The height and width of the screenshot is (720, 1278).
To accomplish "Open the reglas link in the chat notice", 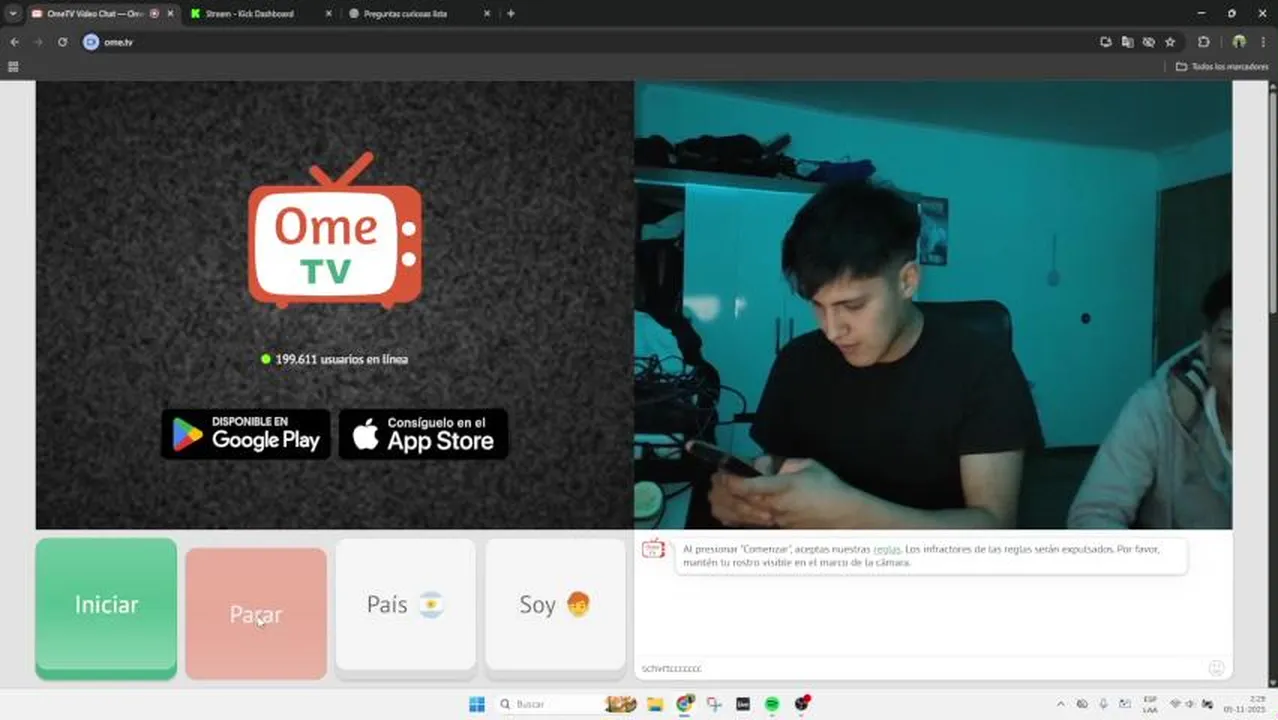I will point(886,549).
